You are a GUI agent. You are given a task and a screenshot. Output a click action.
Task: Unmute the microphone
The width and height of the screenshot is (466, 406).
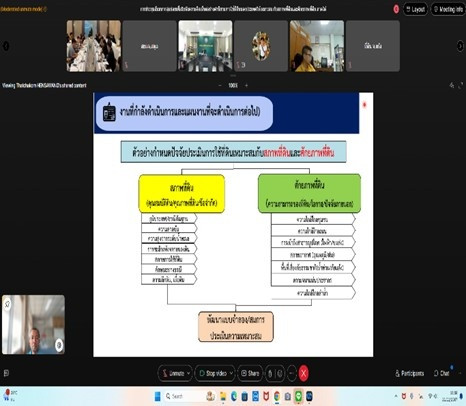(173, 373)
